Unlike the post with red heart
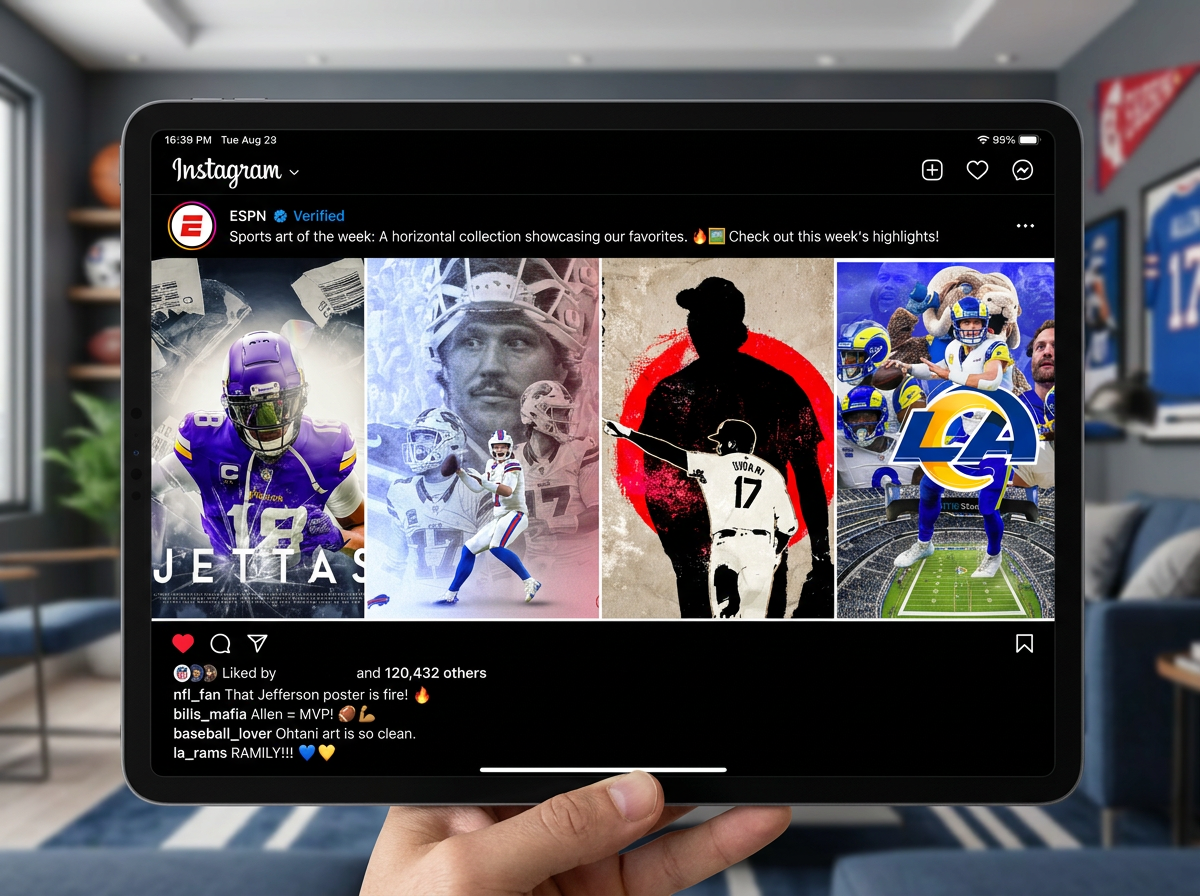 click(183, 643)
